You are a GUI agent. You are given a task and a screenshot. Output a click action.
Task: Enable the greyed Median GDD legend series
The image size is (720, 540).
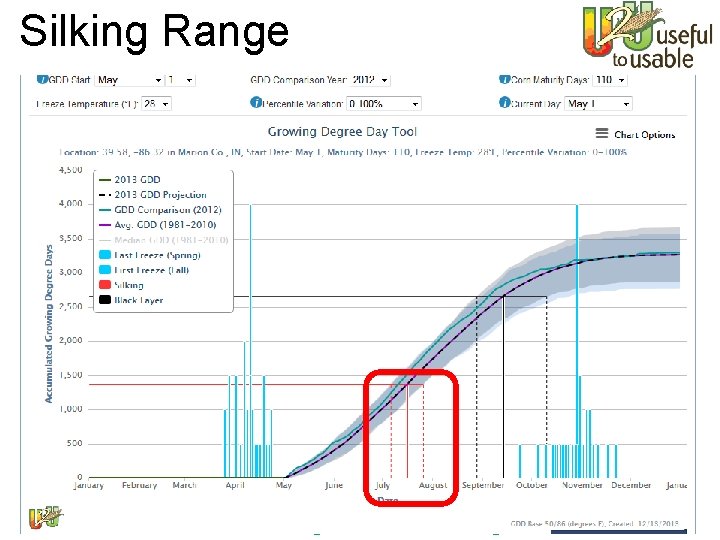163,240
